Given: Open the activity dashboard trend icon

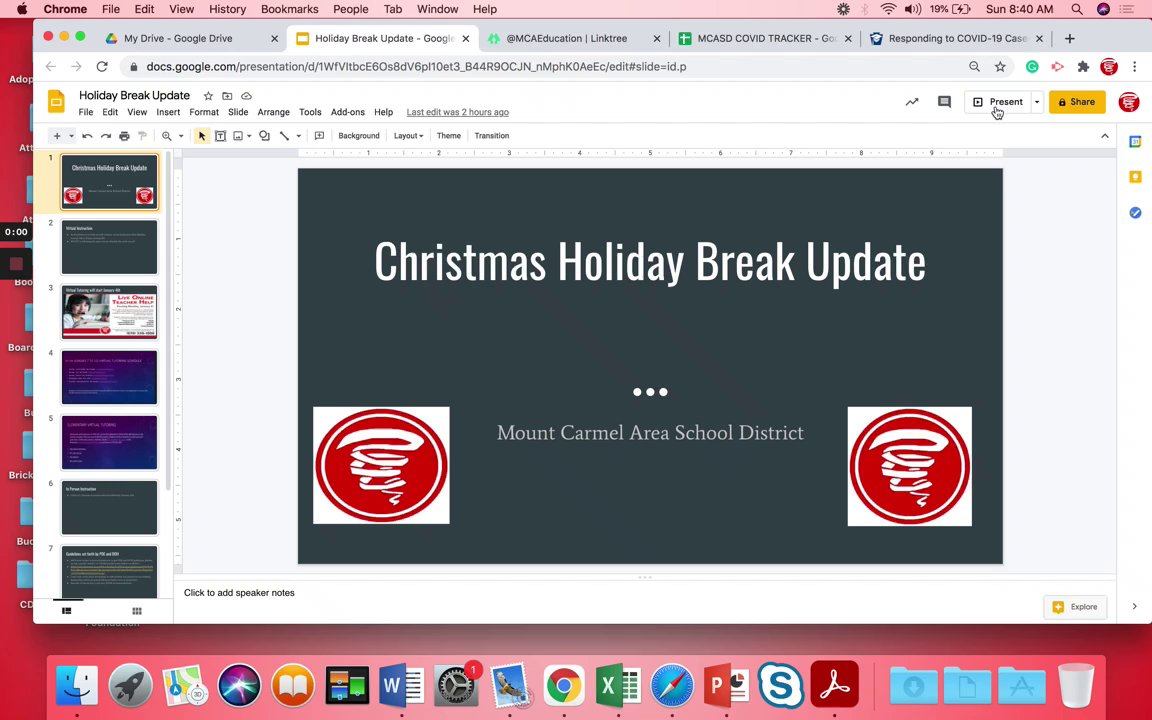Looking at the screenshot, I should point(912,102).
